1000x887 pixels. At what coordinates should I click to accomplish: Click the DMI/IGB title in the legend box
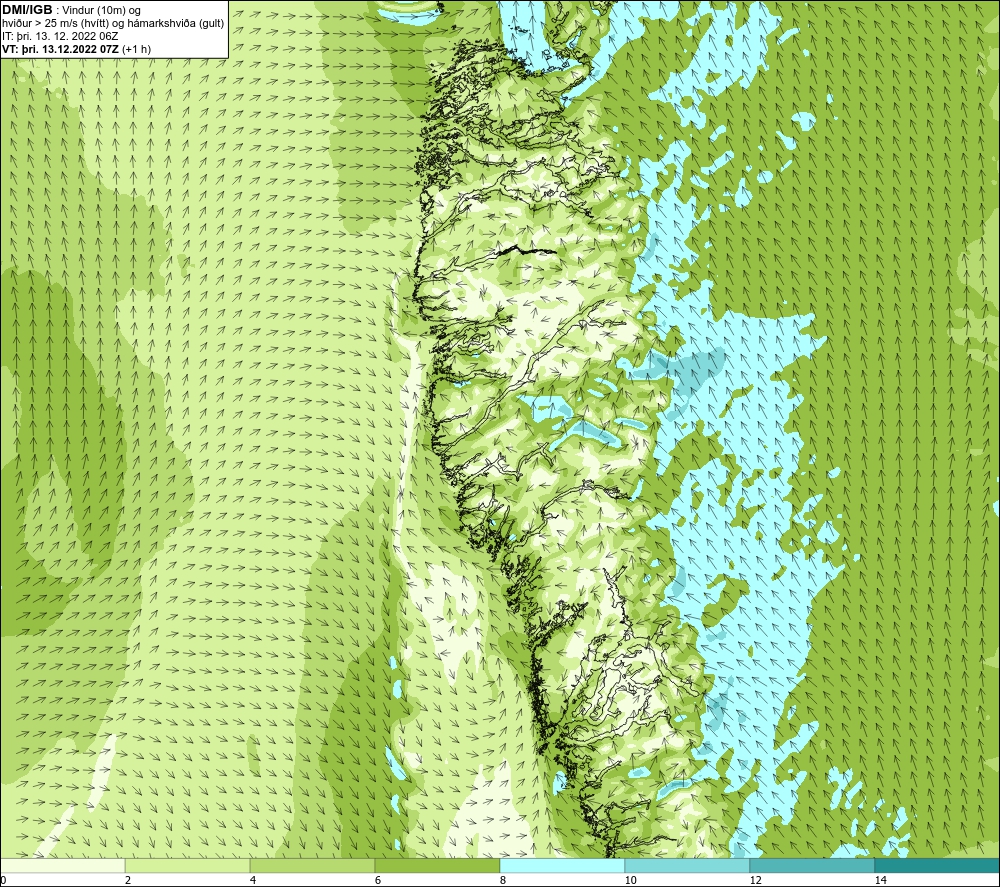pyautogui.click(x=27, y=10)
